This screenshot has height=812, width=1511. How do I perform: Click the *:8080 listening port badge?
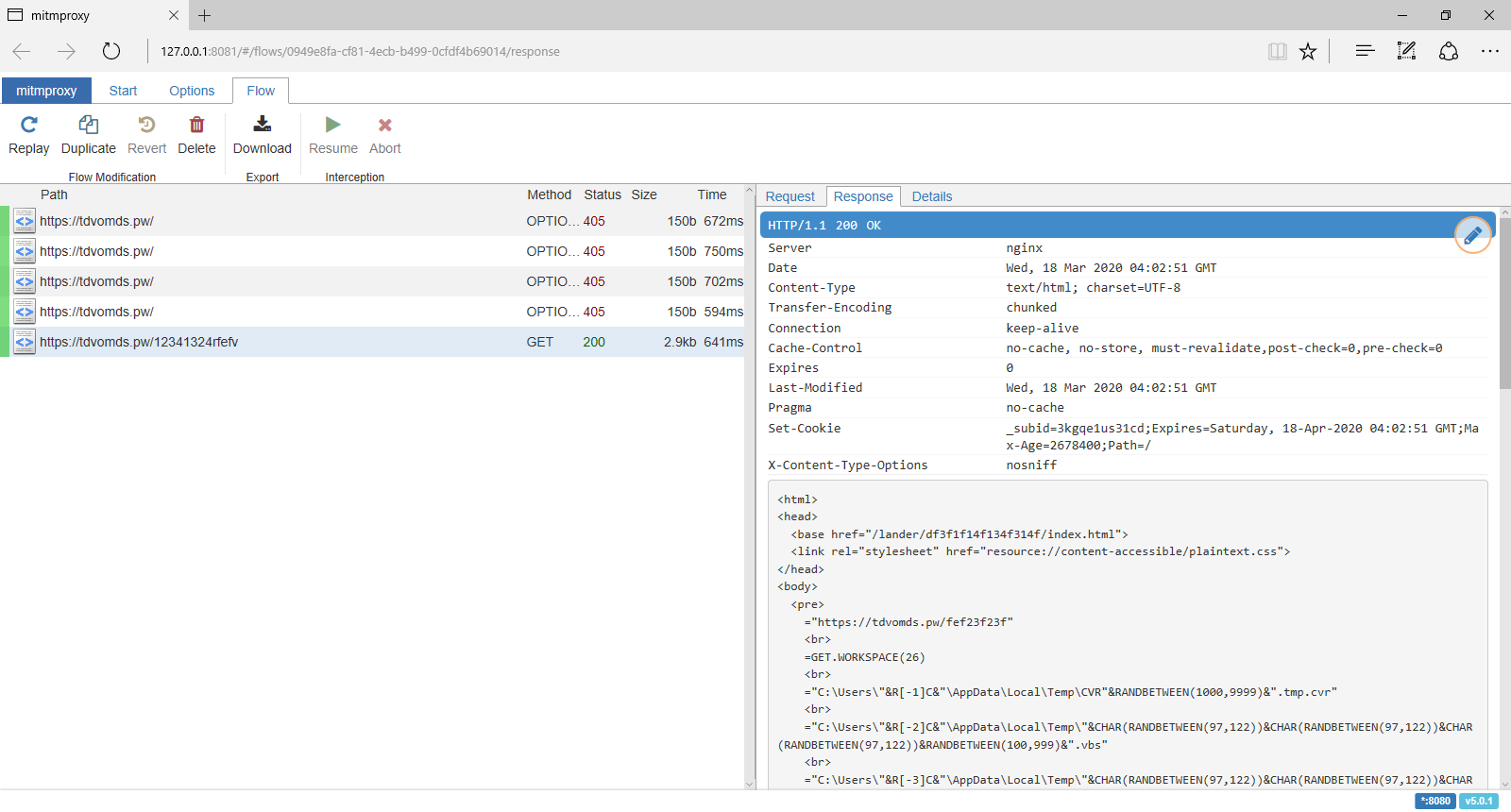tap(1435, 801)
